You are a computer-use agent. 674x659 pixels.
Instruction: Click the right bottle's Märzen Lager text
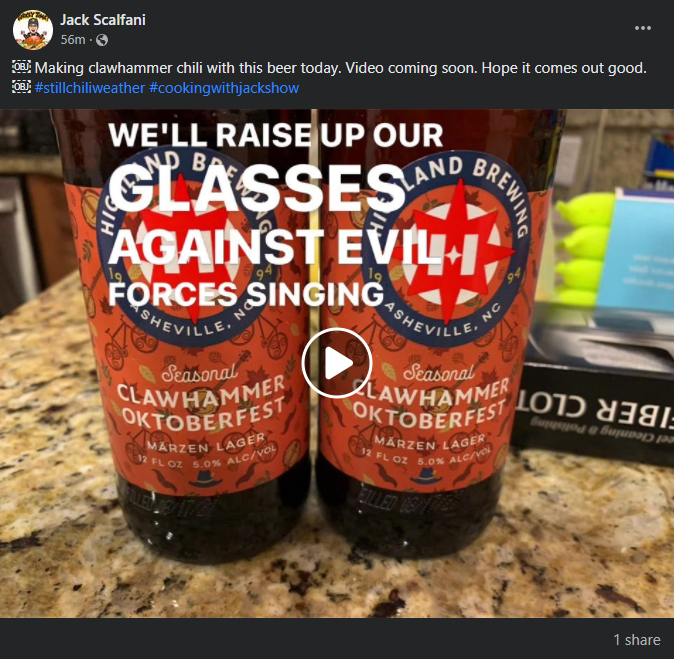click(x=429, y=441)
